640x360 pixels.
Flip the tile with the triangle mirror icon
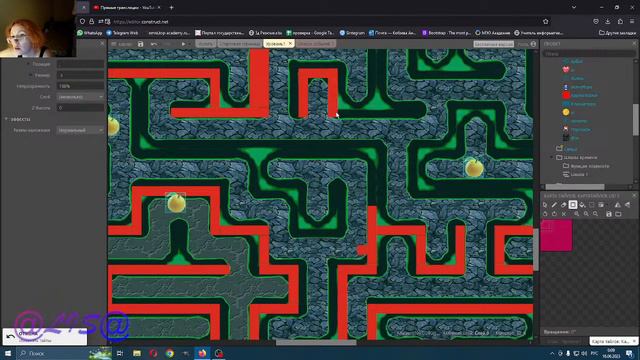(x=618, y=205)
